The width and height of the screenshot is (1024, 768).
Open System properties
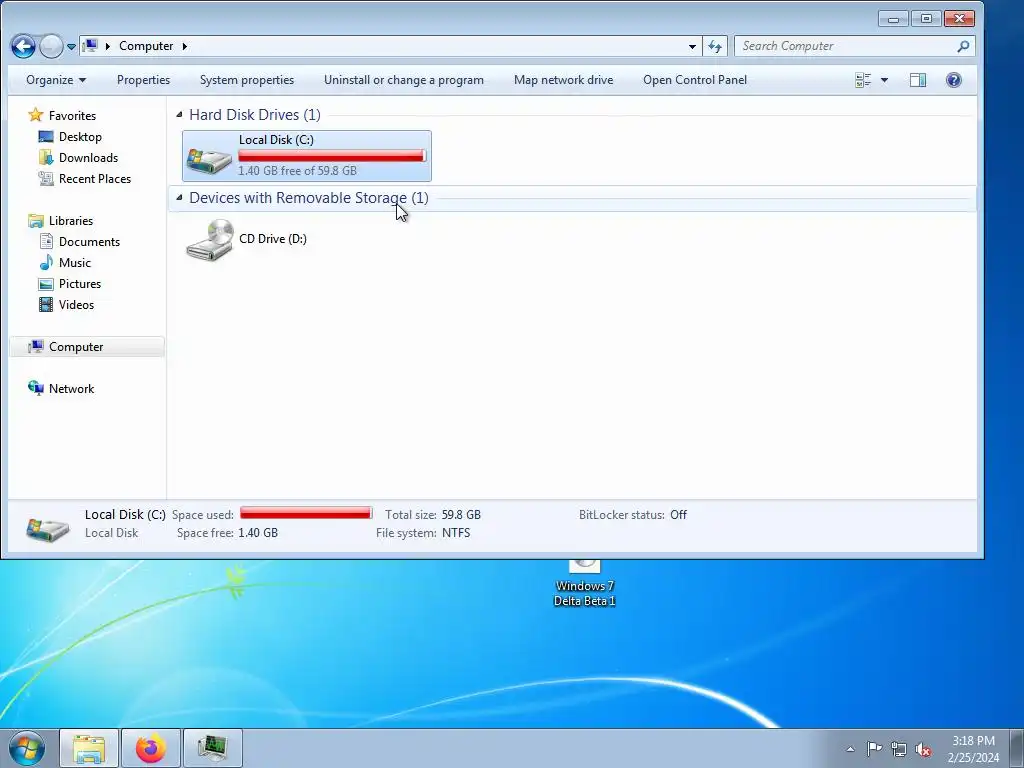[247, 80]
